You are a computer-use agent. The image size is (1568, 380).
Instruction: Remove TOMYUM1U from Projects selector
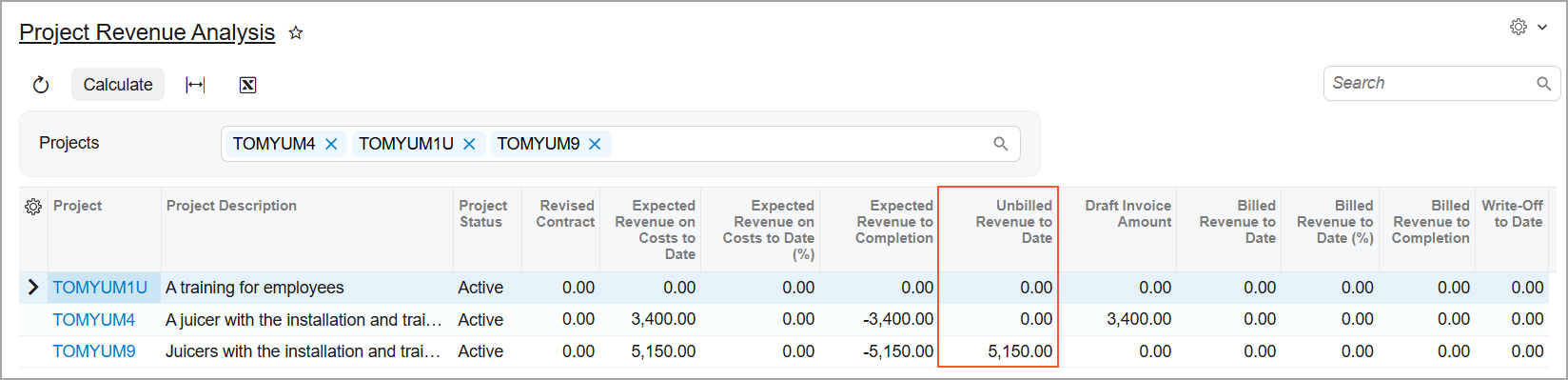click(x=469, y=144)
